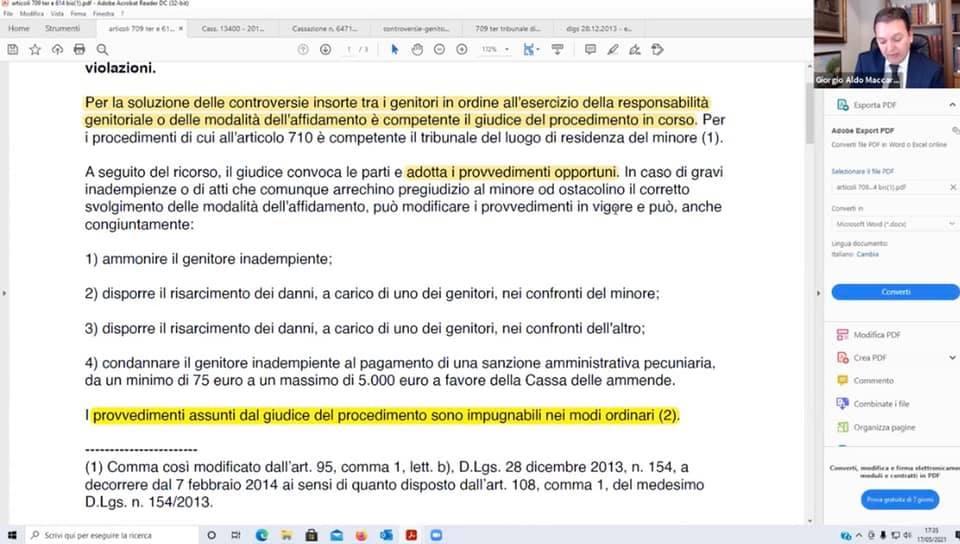Expand the Crea PDF chevron
The height and width of the screenshot is (544, 960).
tap(952, 358)
